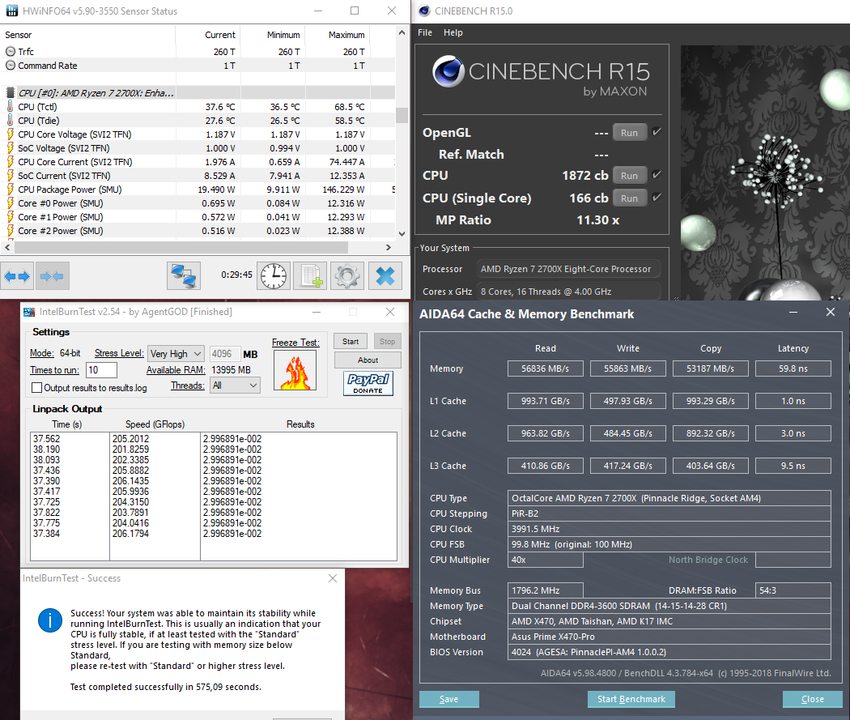Viewport: 850px width, 720px height.
Task: Click lightning icon beside CPU Package Power
Action: (10, 189)
